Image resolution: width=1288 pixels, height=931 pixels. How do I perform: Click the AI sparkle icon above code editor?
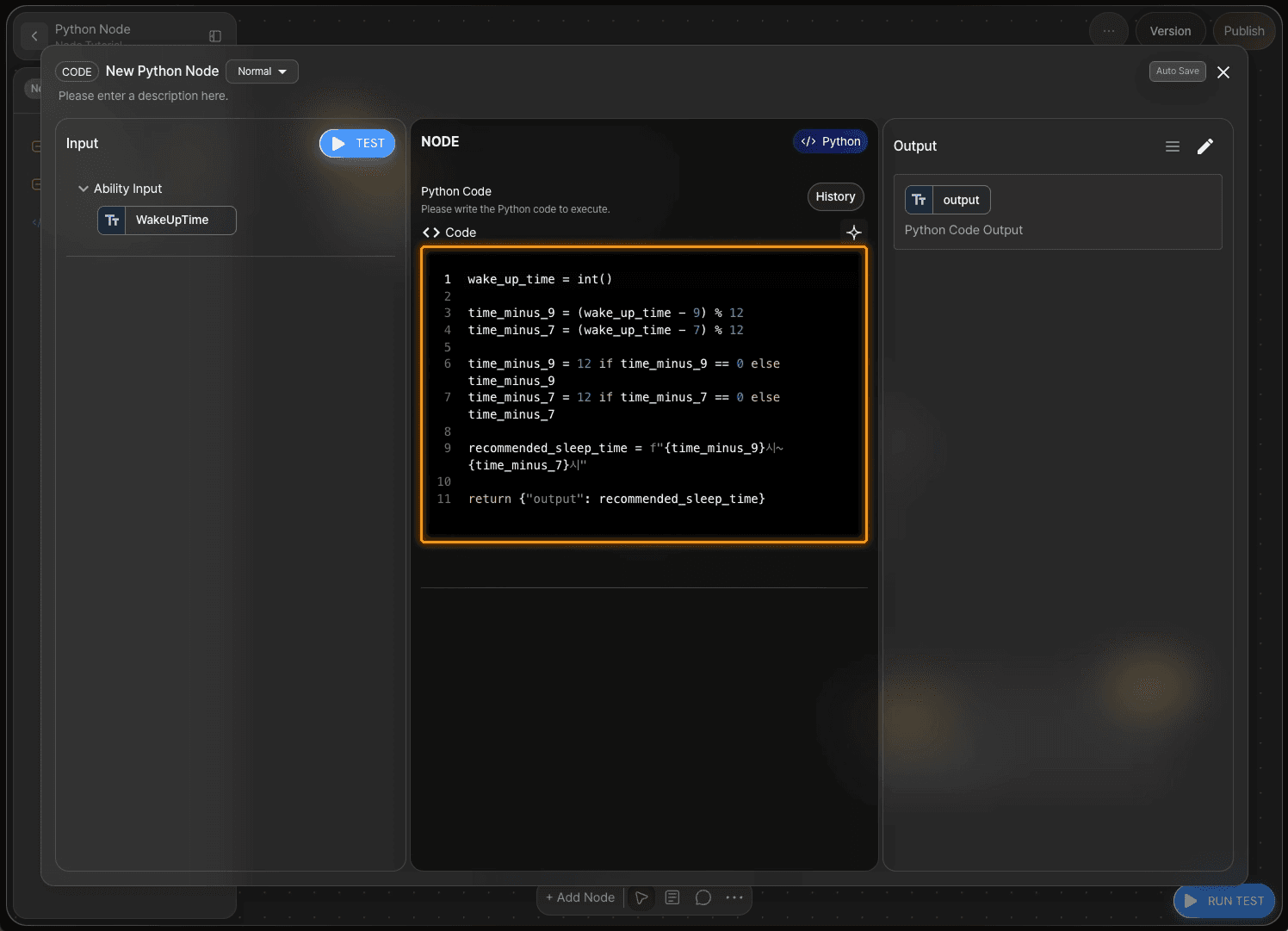[x=853, y=233]
